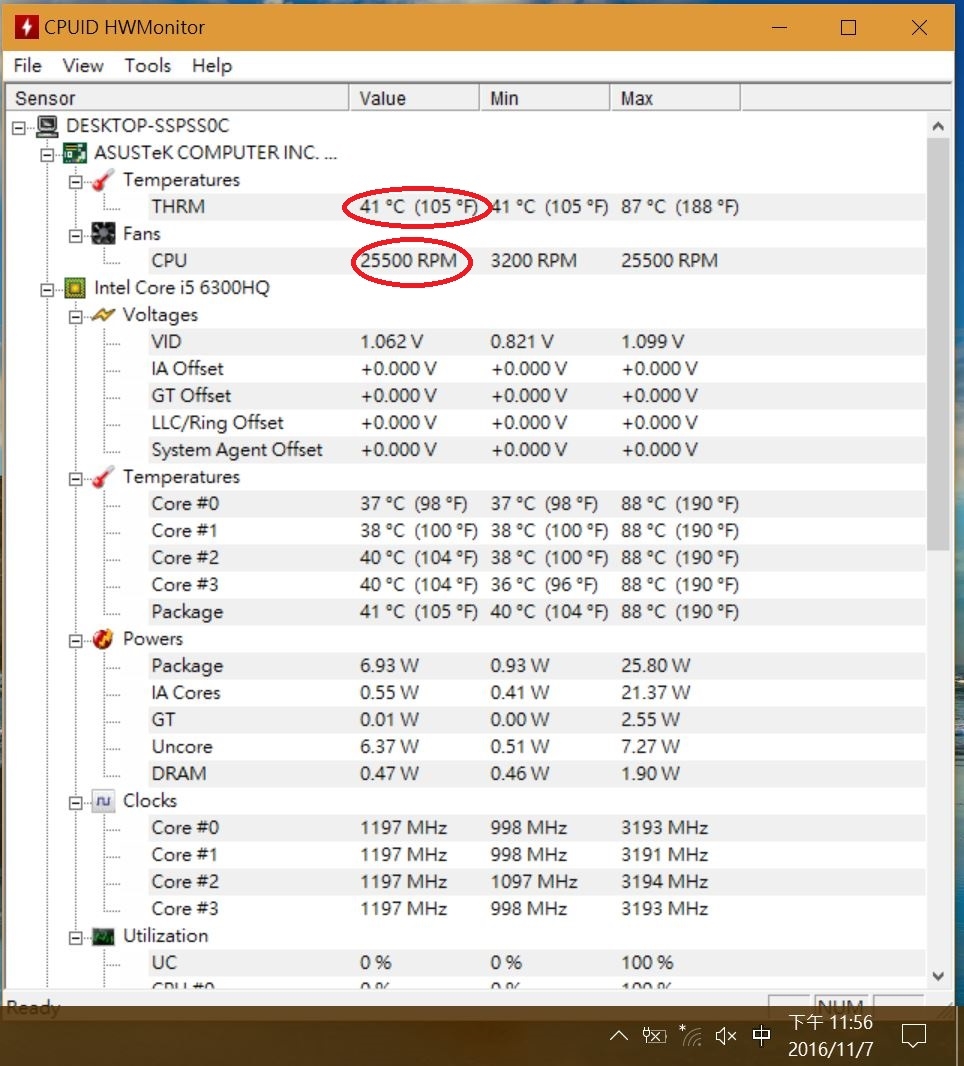Screen dimensions: 964x1066
Task: Click the 3200 RPM minimum fan value
Action: coord(534,261)
